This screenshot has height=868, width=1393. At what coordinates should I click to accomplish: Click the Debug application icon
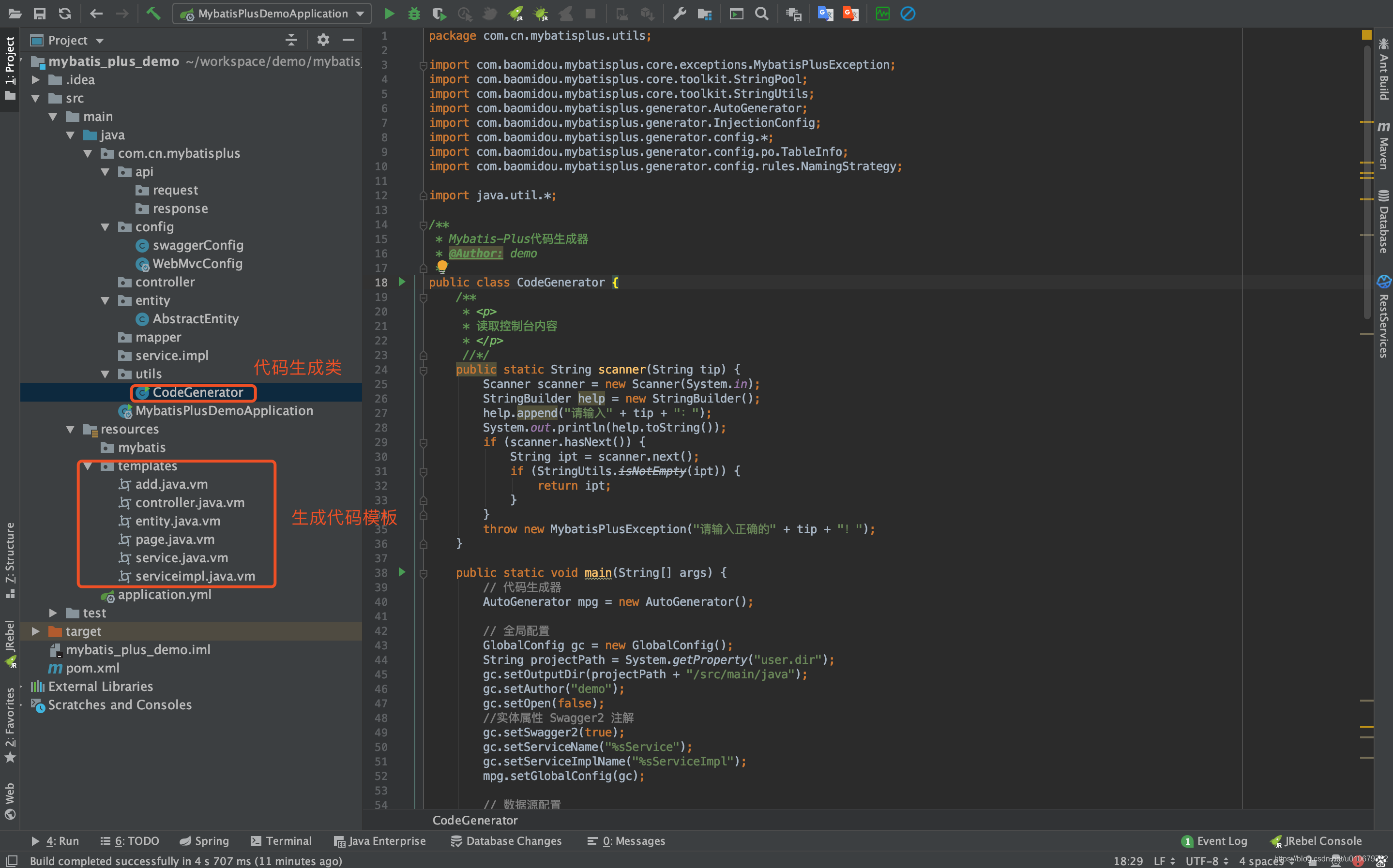pyautogui.click(x=412, y=13)
